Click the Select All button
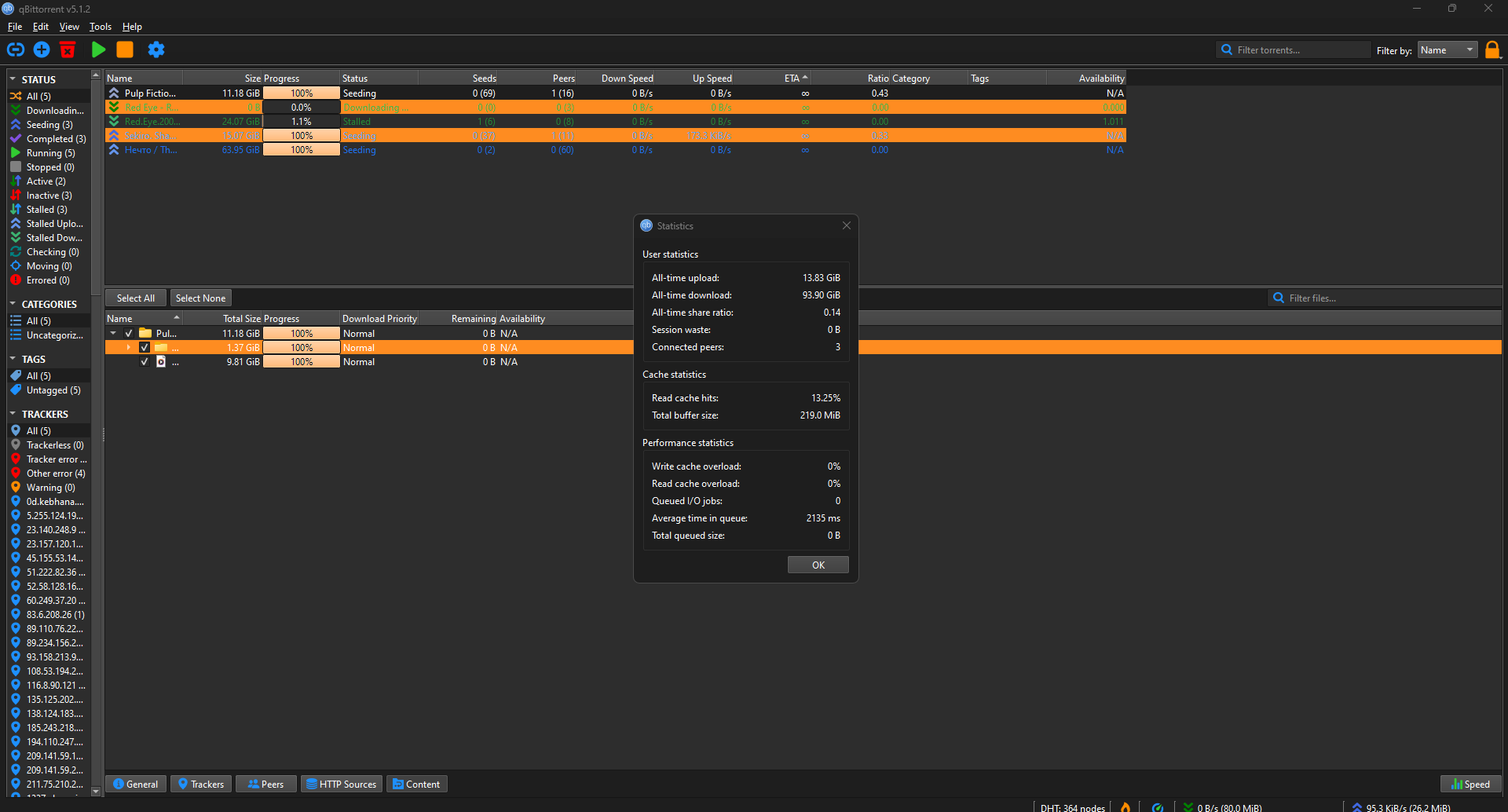This screenshot has height=812, width=1508. point(136,298)
